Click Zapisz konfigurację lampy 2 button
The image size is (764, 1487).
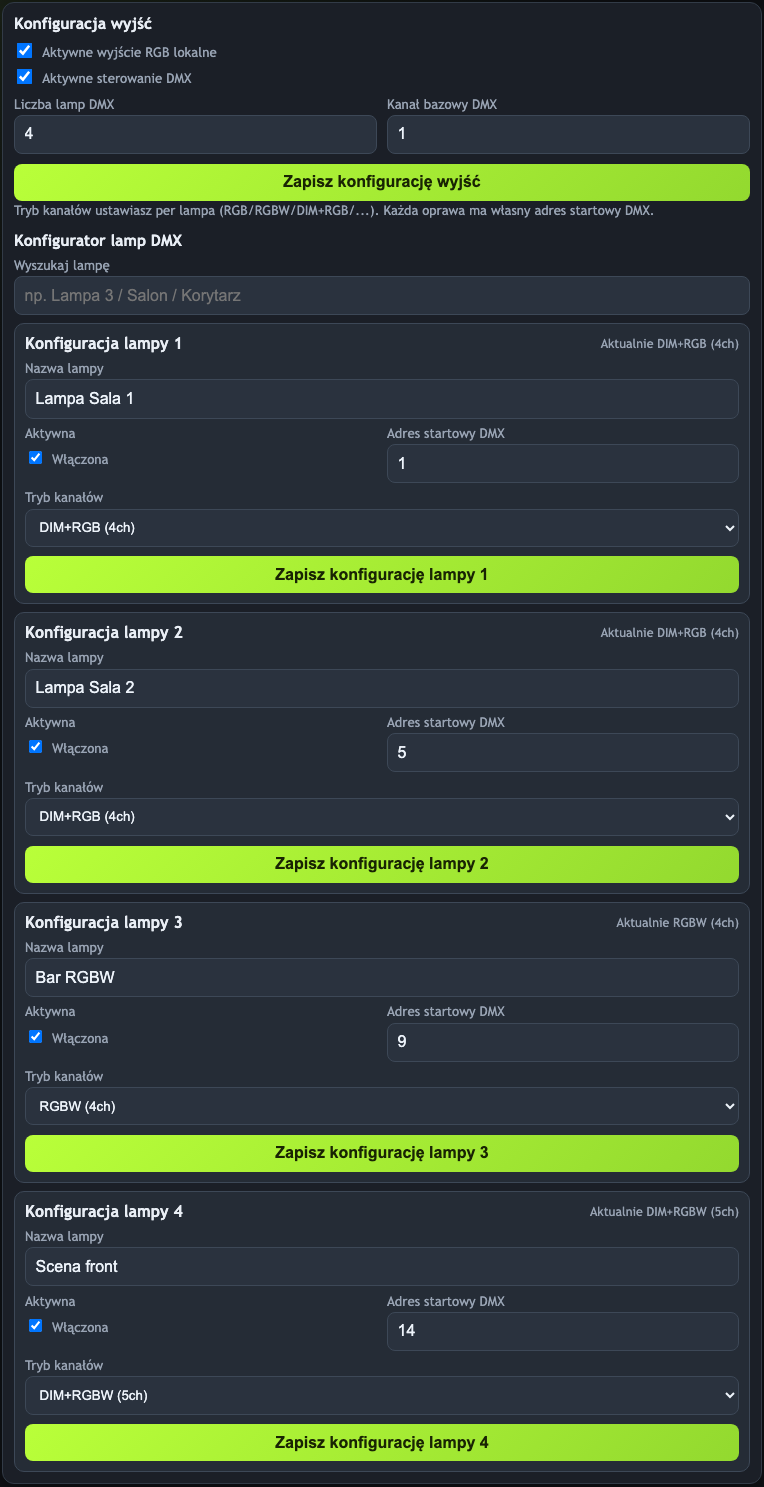point(382,864)
